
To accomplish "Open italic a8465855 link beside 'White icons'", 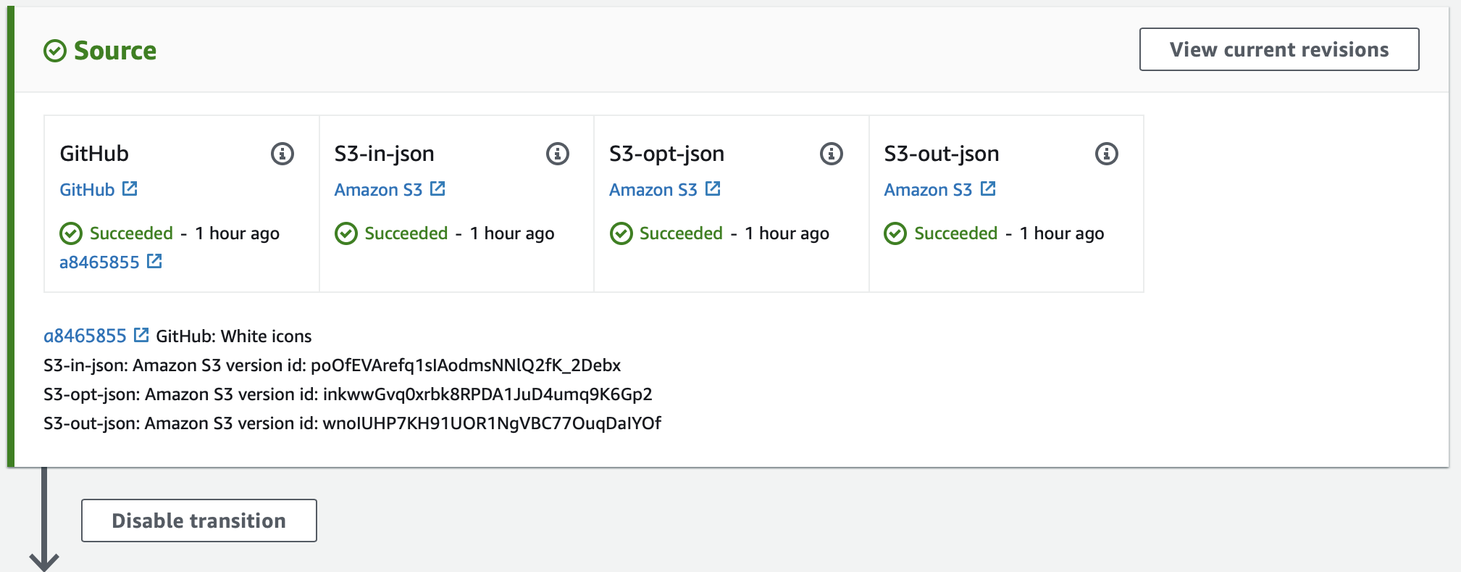I will 85,337.
